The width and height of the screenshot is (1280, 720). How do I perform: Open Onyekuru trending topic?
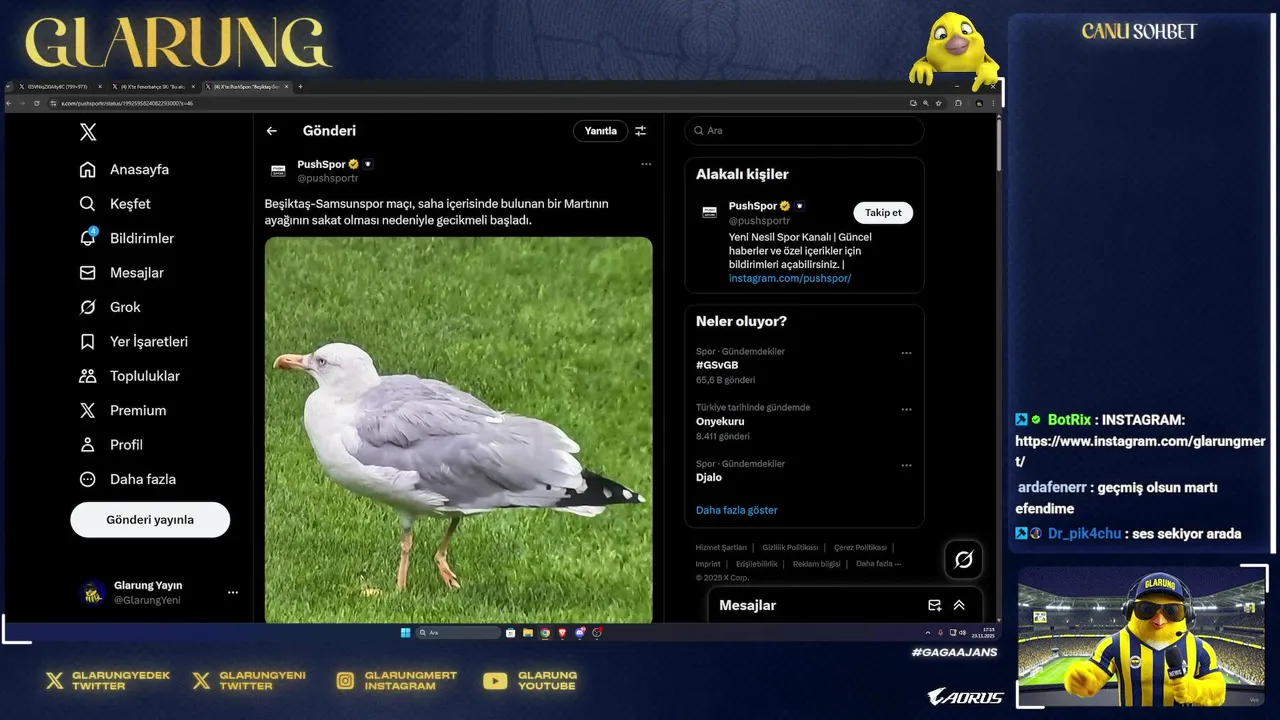[x=720, y=421]
